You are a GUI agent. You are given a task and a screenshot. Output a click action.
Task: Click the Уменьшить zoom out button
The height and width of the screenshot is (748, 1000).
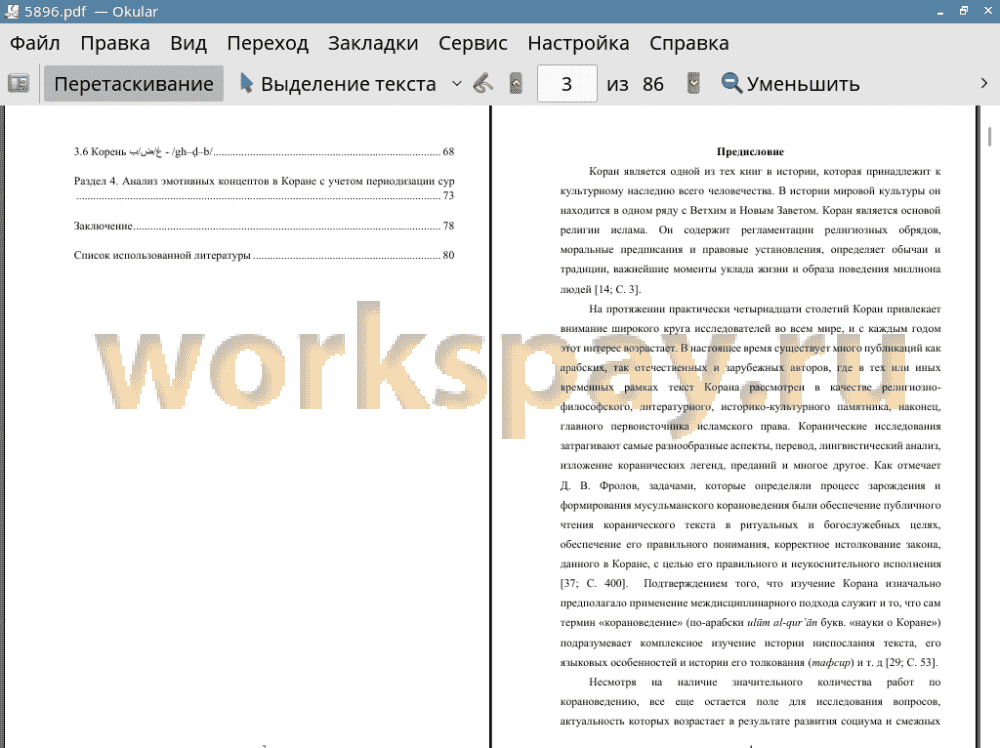click(x=790, y=84)
